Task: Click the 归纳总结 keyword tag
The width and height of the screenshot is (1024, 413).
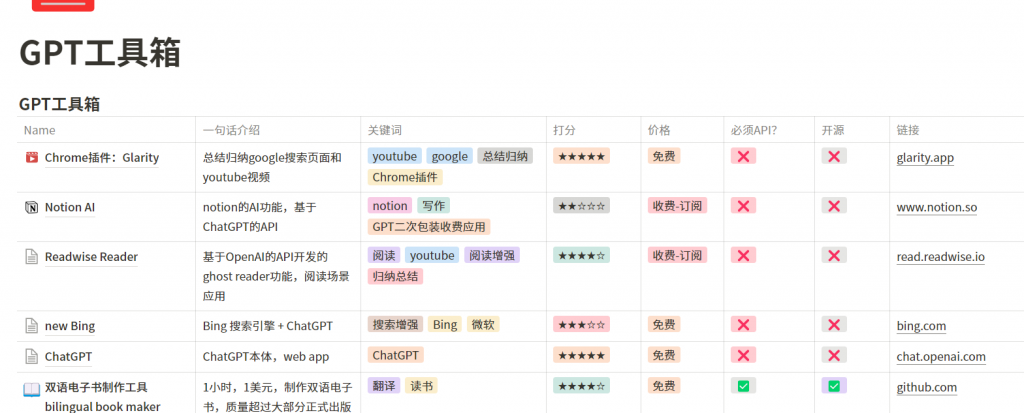Action: [x=395, y=276]
